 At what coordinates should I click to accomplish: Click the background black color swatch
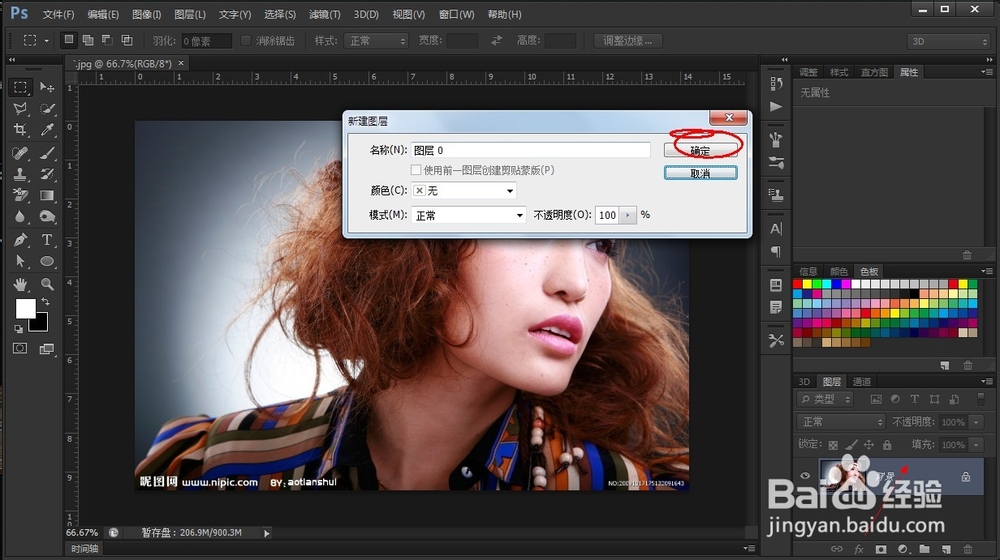pyautogui.click(x=40, y=323)
